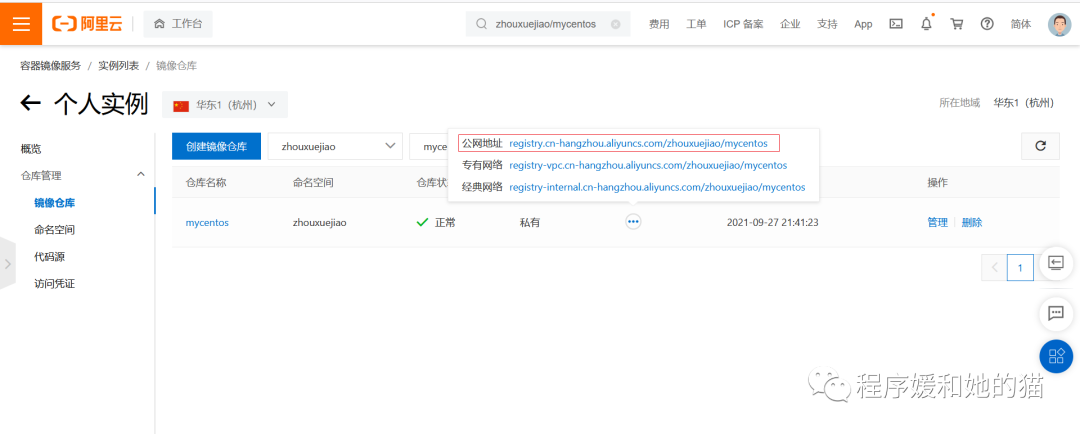Clear the search text with the x icon

pos(616,24)
